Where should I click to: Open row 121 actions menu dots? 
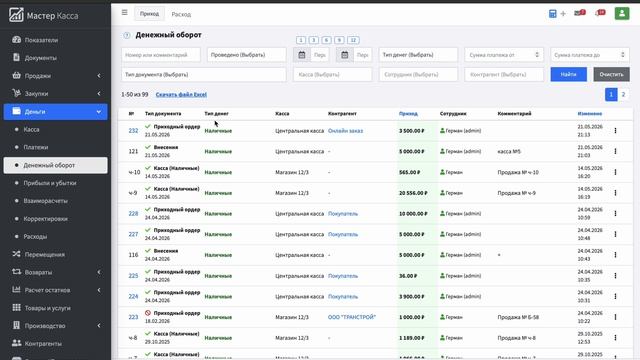[615, 151]
